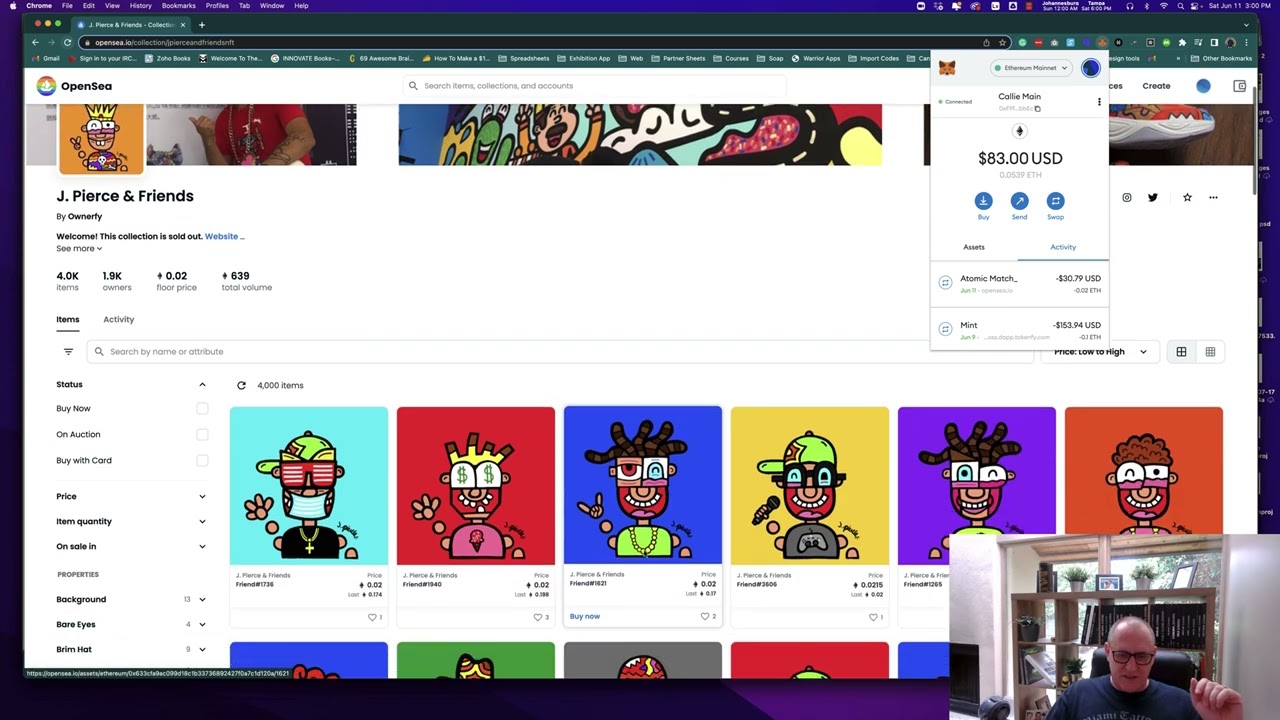Open MetaMask account options three-dot menu
Screen dimensions: 1280x720
tap(1099, 102)
